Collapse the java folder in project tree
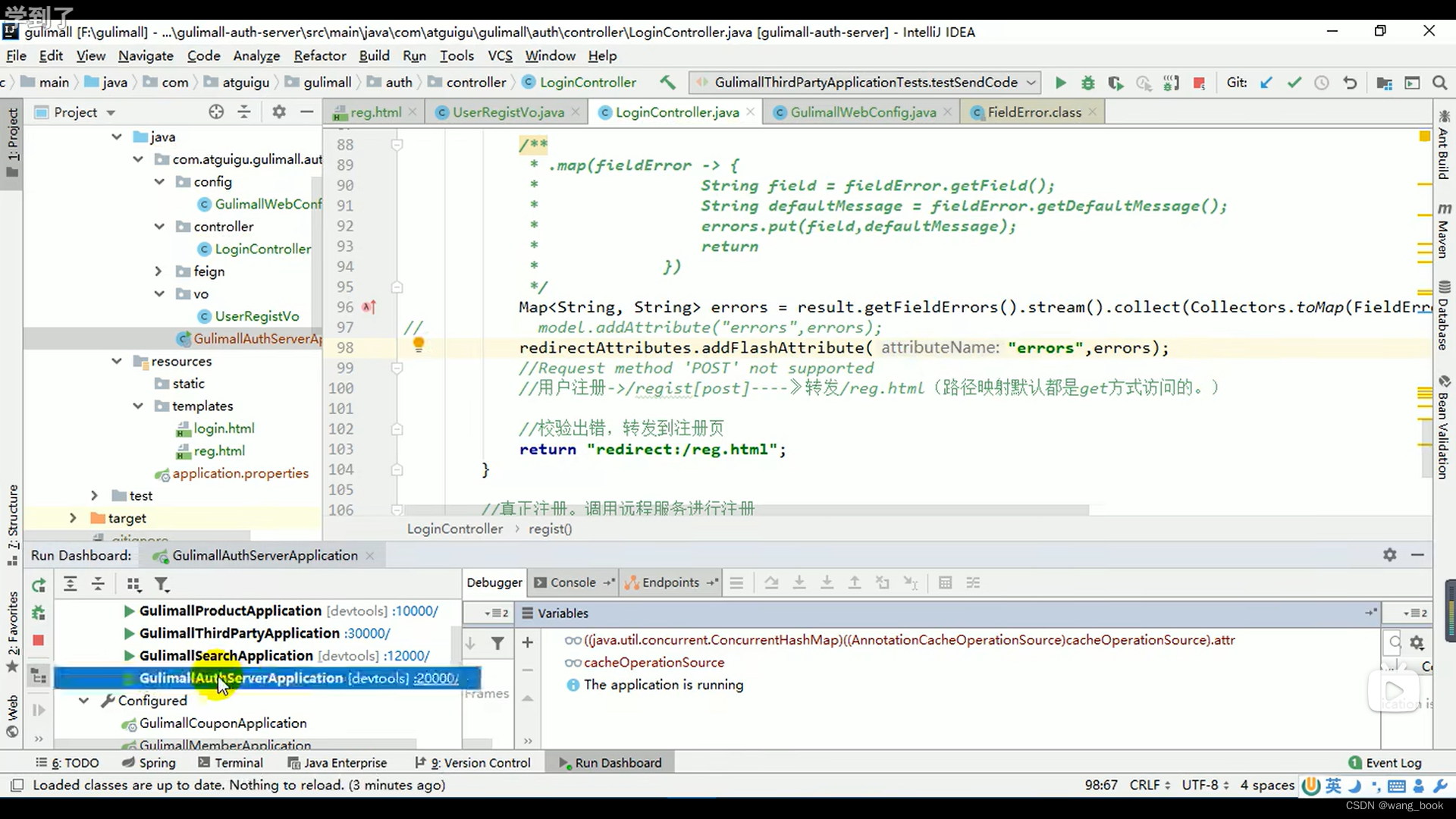Image resolution: width=1456 pixels, height=819 pixels. coord(116,136)
